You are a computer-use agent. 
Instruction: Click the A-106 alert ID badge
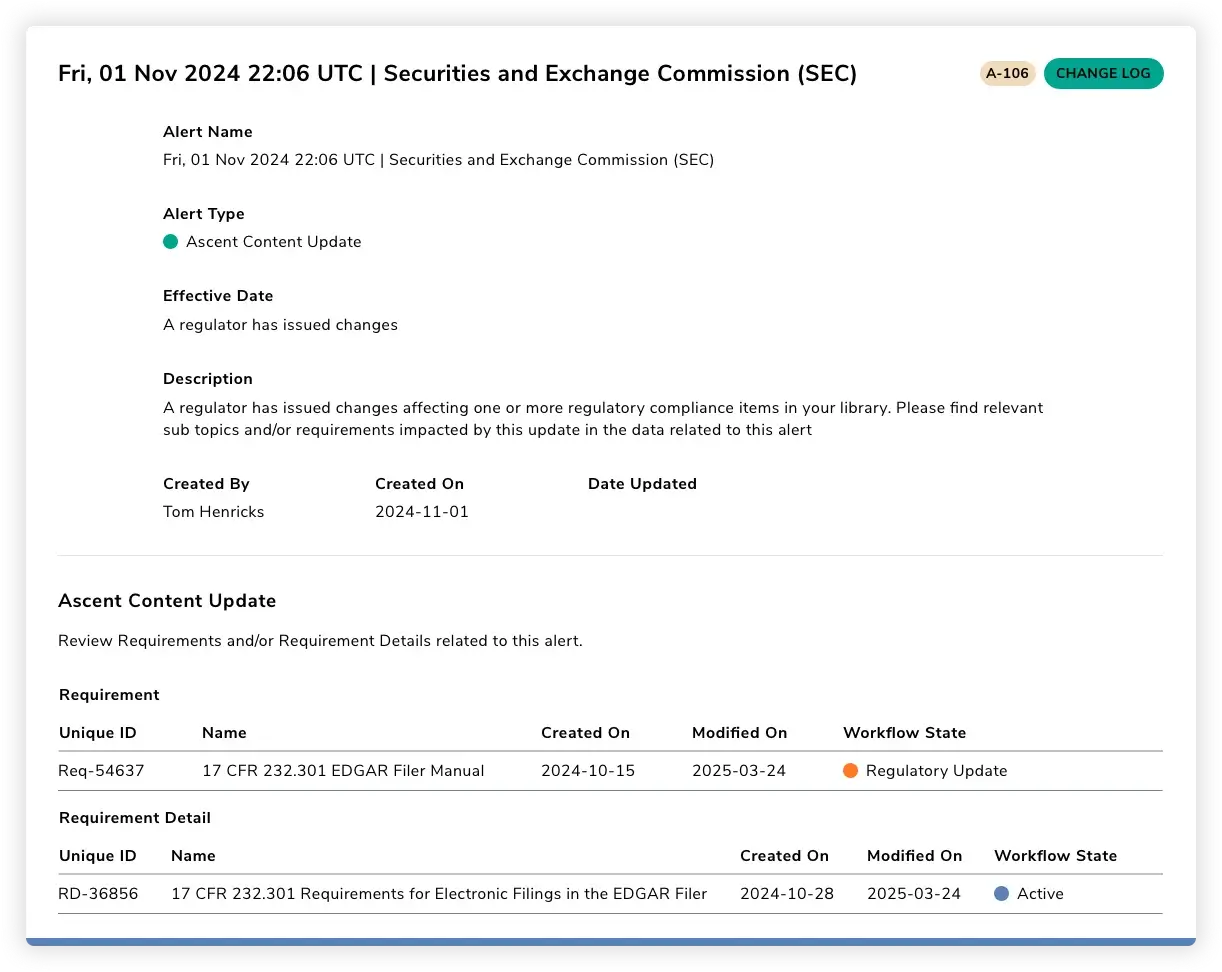1007,74
